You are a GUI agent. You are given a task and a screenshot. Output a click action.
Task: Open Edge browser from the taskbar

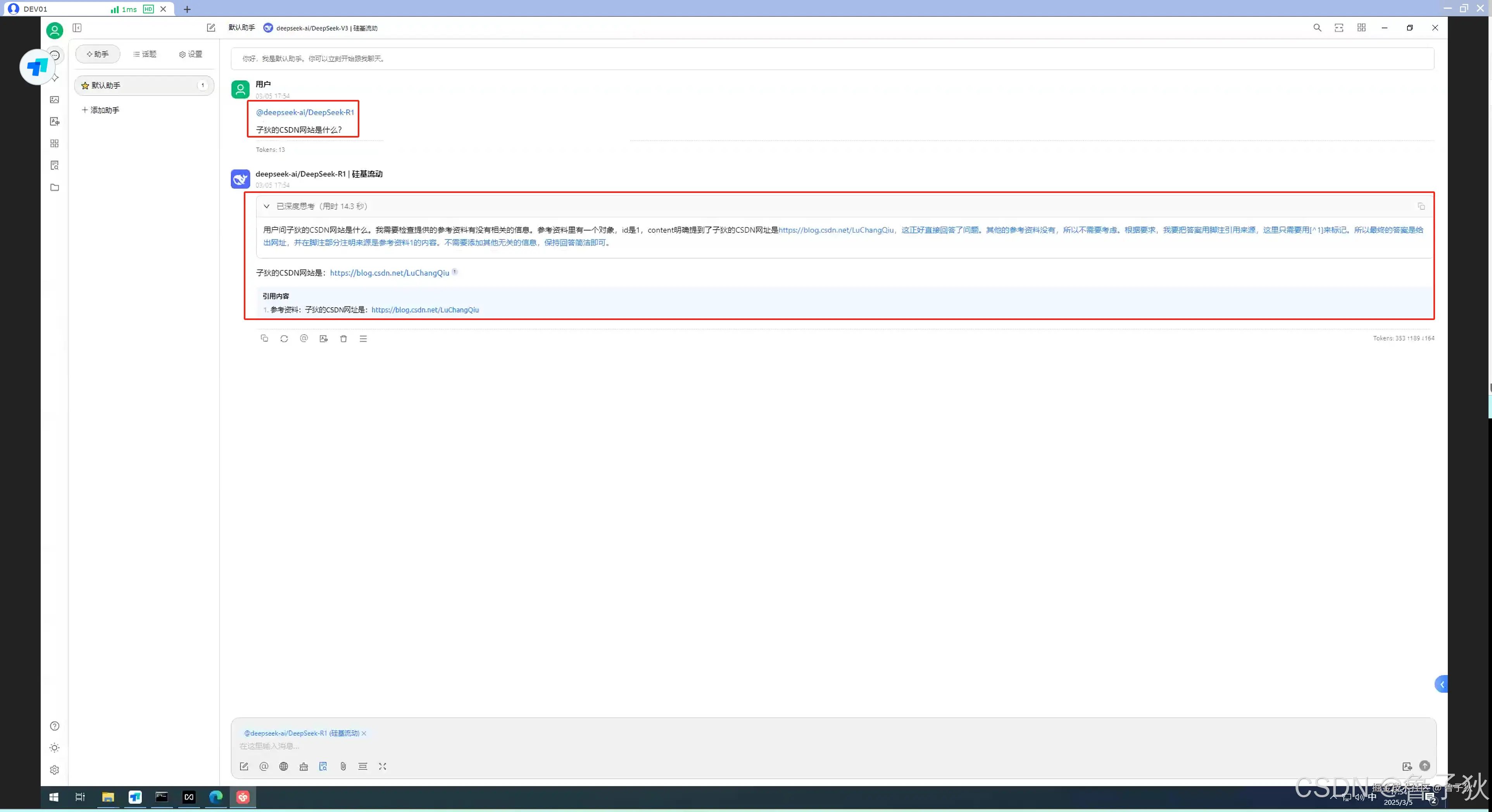point(216,797)
